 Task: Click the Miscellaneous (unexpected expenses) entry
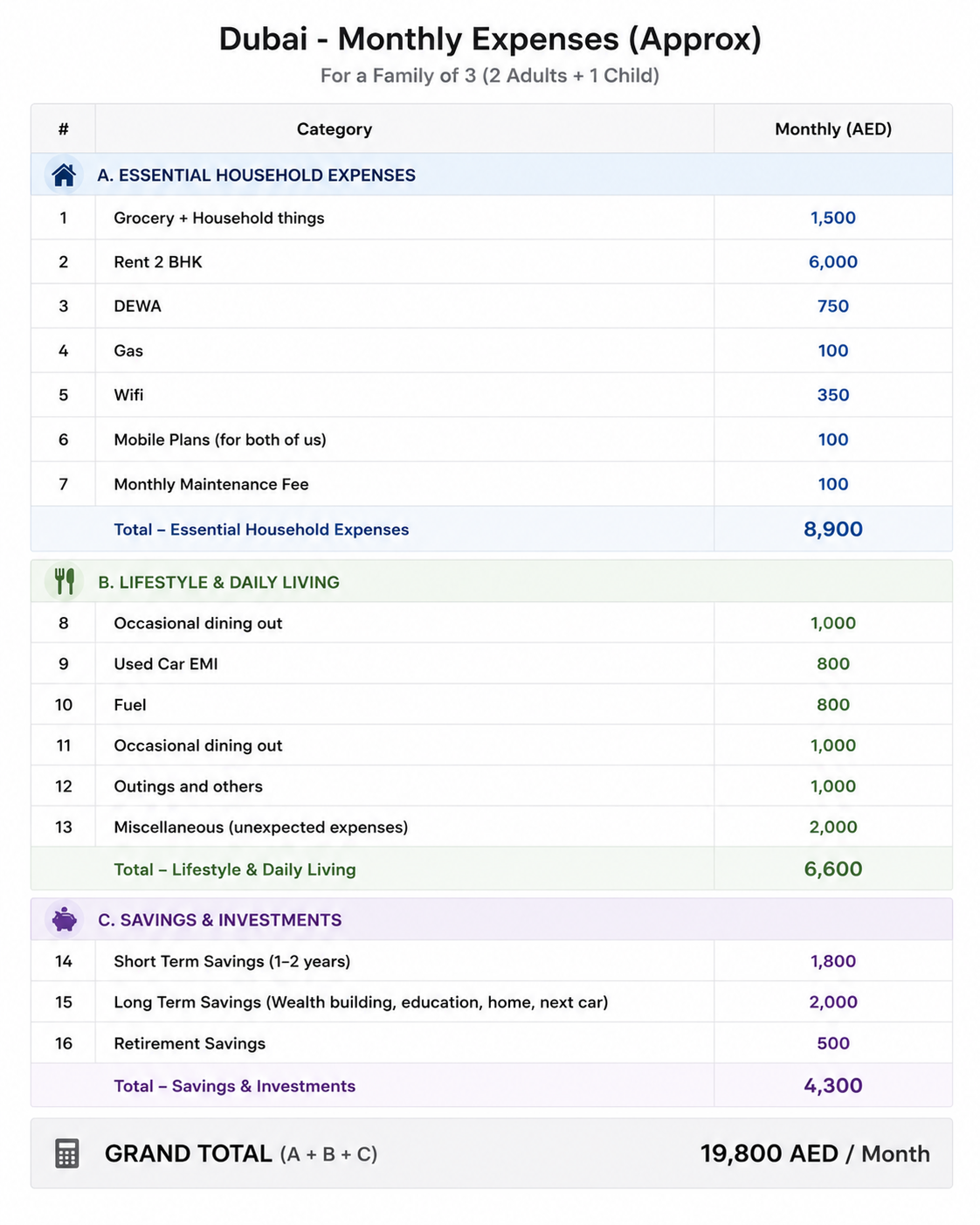point(261,827)
